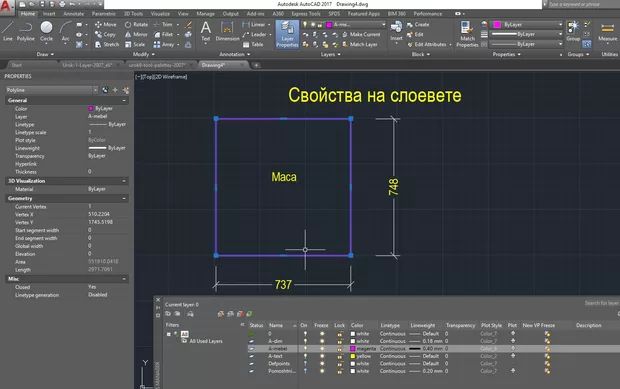Expand the Draw panel

(45, 54)
